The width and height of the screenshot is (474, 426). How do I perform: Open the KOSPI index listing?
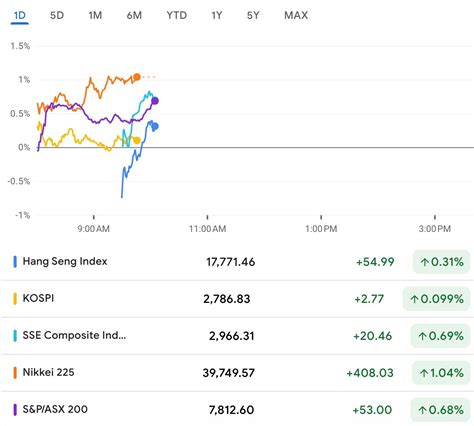237,299
